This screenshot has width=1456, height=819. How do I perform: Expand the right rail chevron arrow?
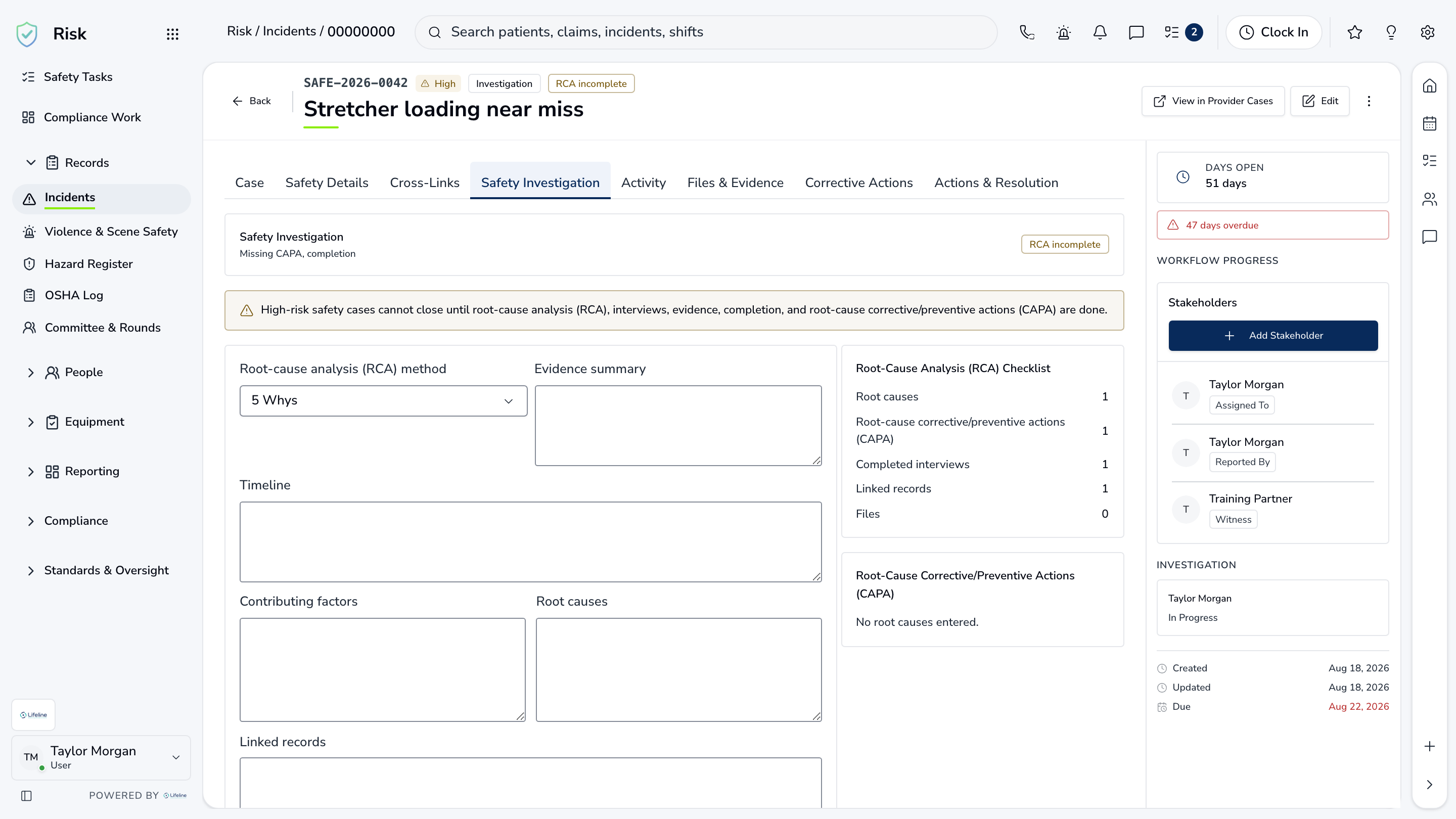[x=1429, y=785]
